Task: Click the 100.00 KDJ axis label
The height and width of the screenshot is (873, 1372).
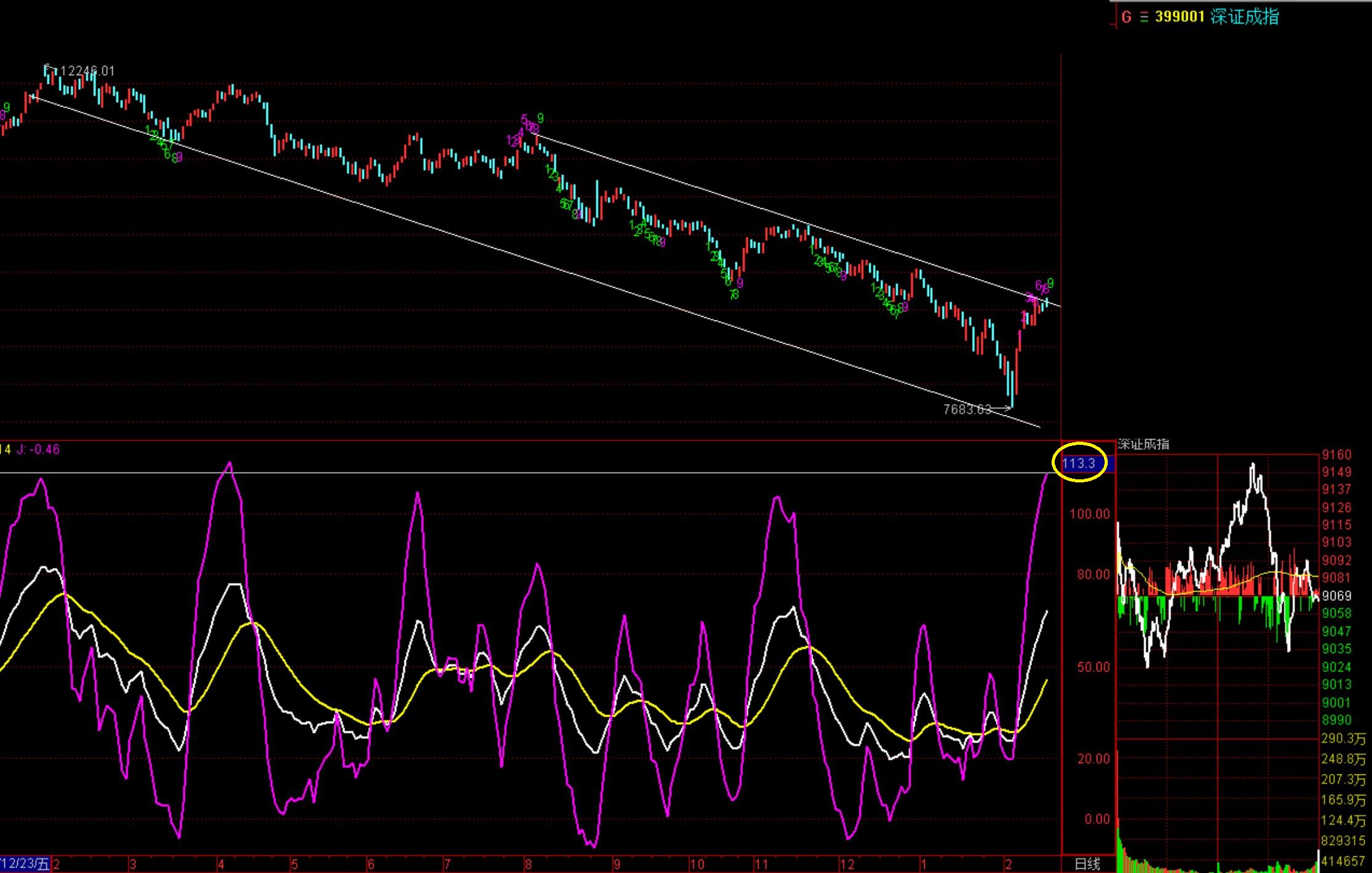Action: pyautogui.click(x=1089, y=514)
